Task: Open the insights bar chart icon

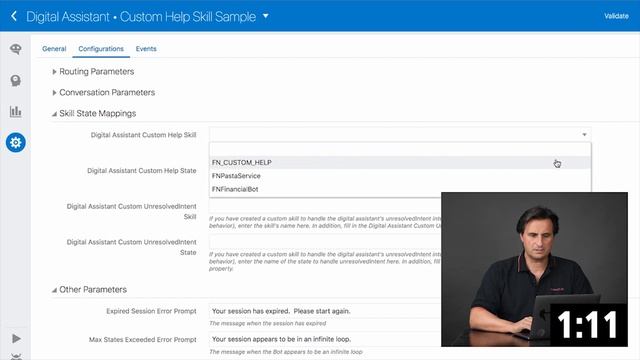Action: [16, 111]
